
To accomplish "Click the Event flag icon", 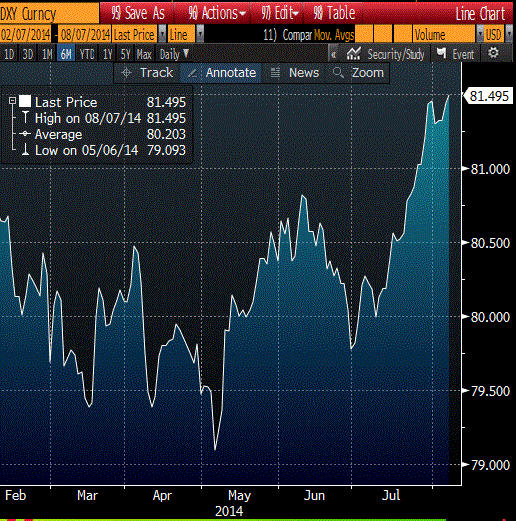I will (x=442, y=53).
